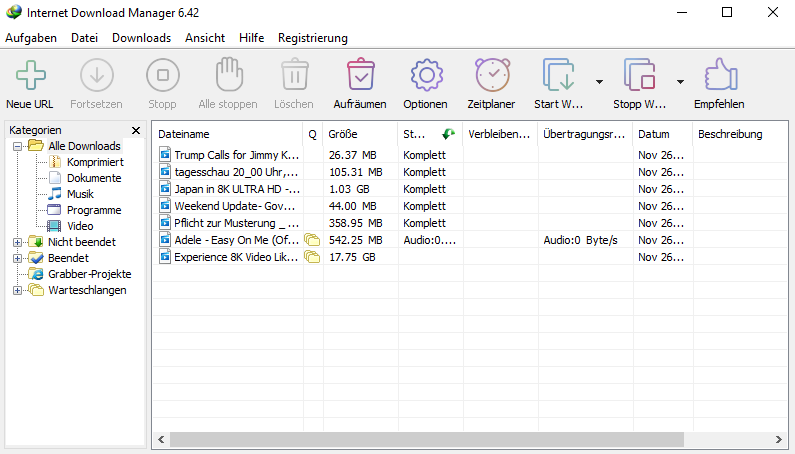This screenshot has width=795, height=454.
Task: Open the Aufräumen cleanup tool
Action: (360, 76)
